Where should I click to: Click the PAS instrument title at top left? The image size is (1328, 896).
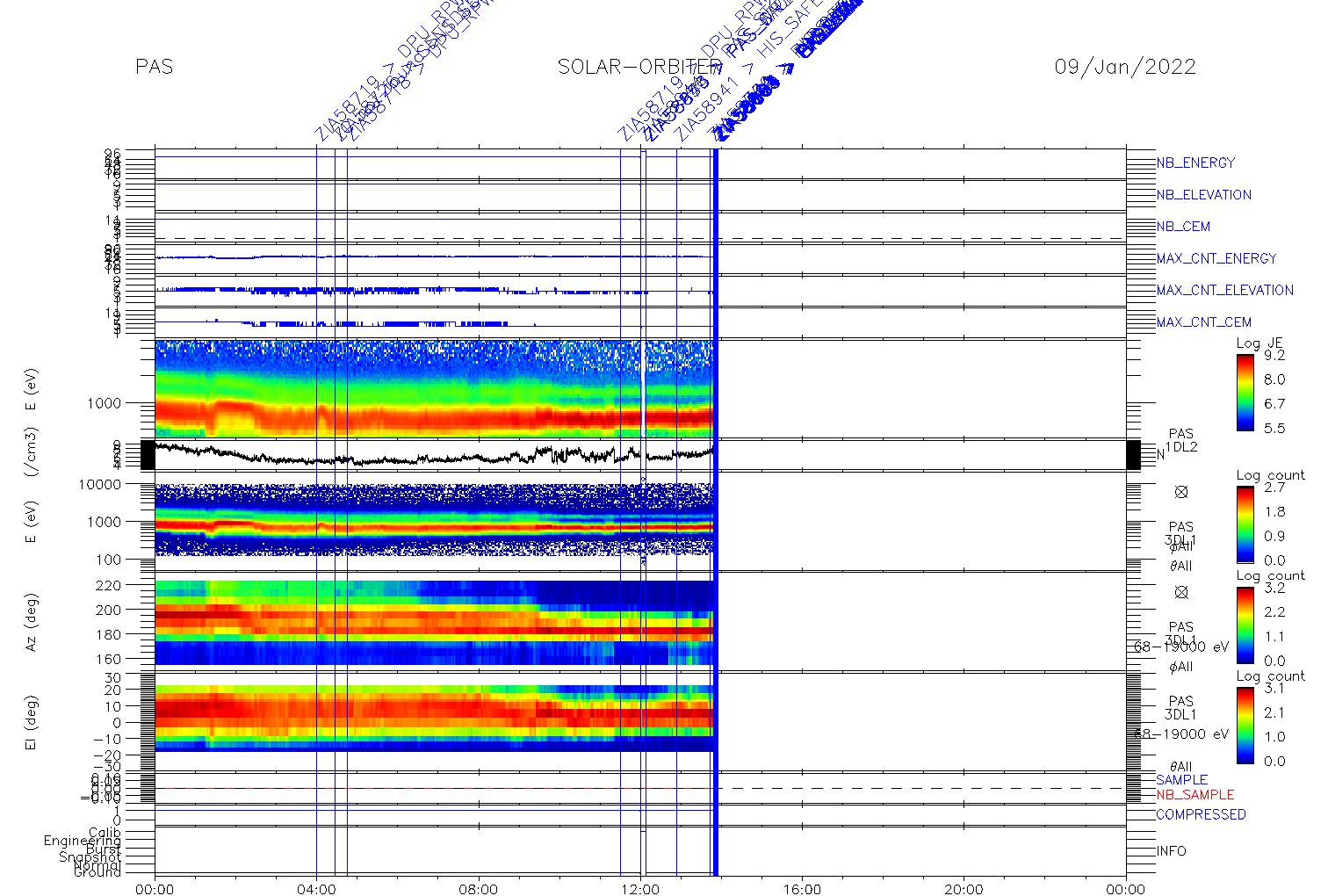click(x=155, y=67)
